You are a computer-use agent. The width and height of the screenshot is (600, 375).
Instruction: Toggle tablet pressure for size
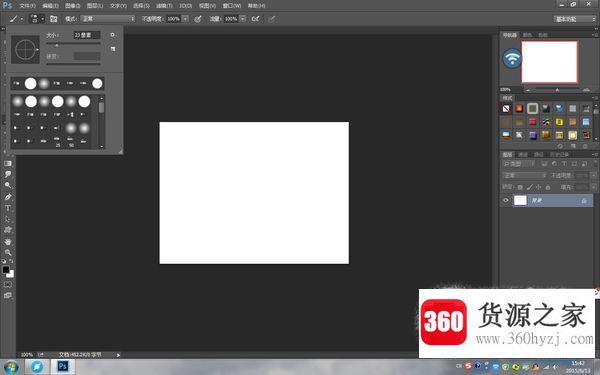click(271, 19)
